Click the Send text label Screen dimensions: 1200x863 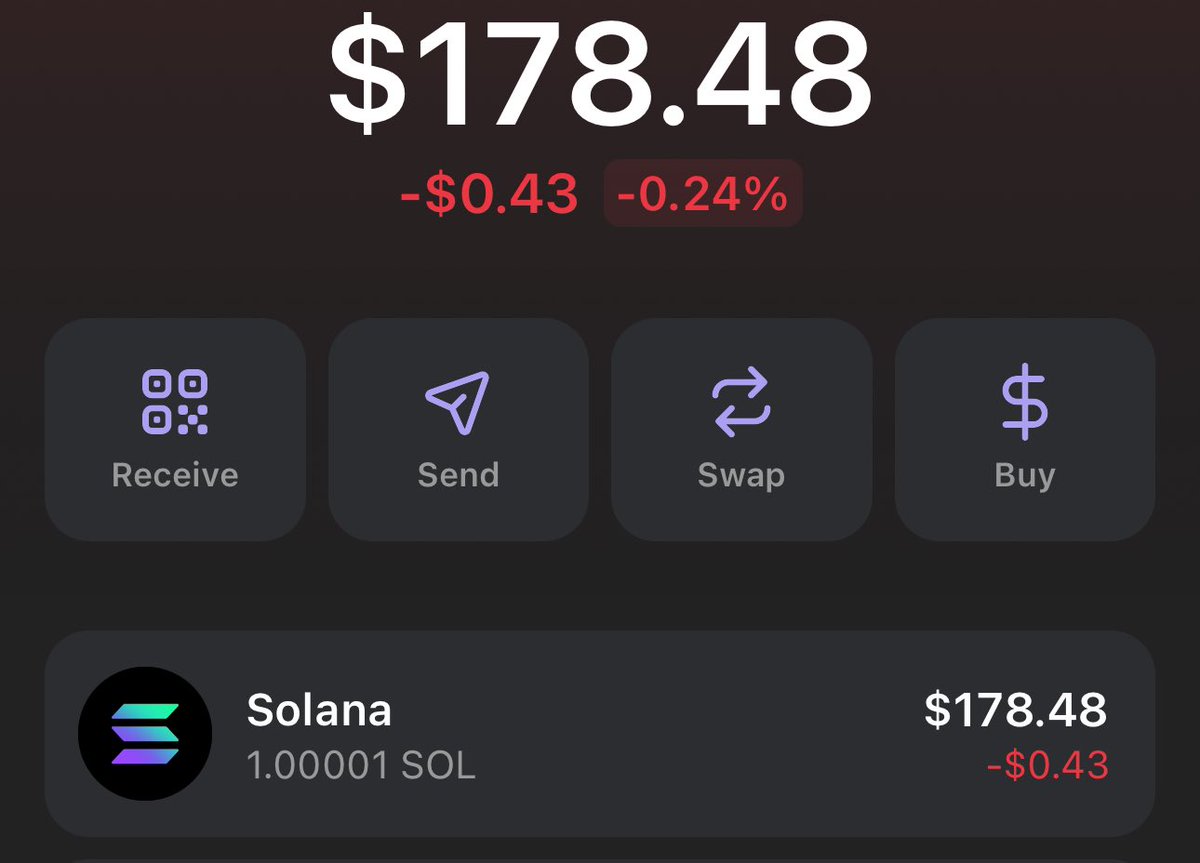coord(458,474)
